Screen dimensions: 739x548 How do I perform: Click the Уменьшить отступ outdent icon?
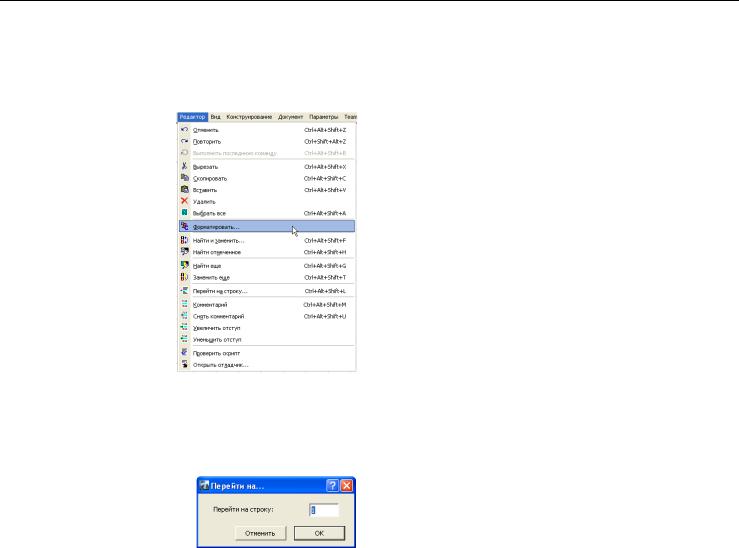point(184,339)
